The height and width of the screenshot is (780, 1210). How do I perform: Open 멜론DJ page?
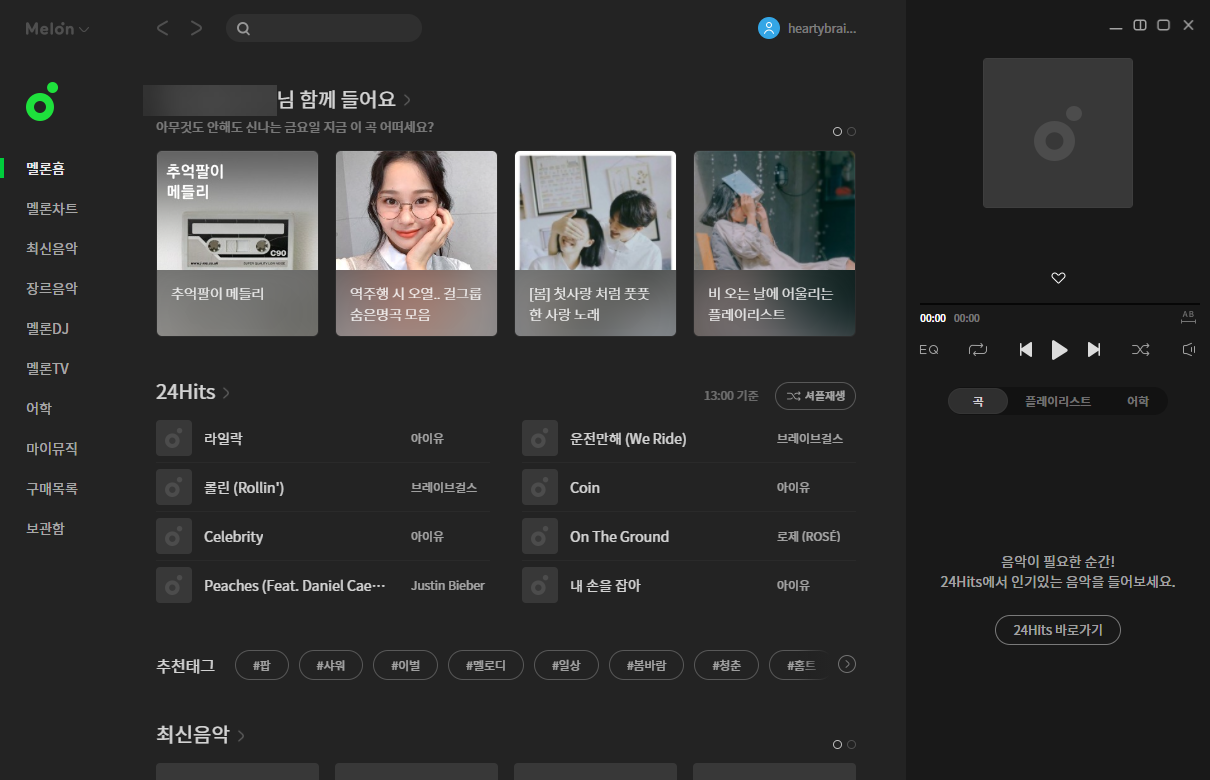click(x=47, y=328)
